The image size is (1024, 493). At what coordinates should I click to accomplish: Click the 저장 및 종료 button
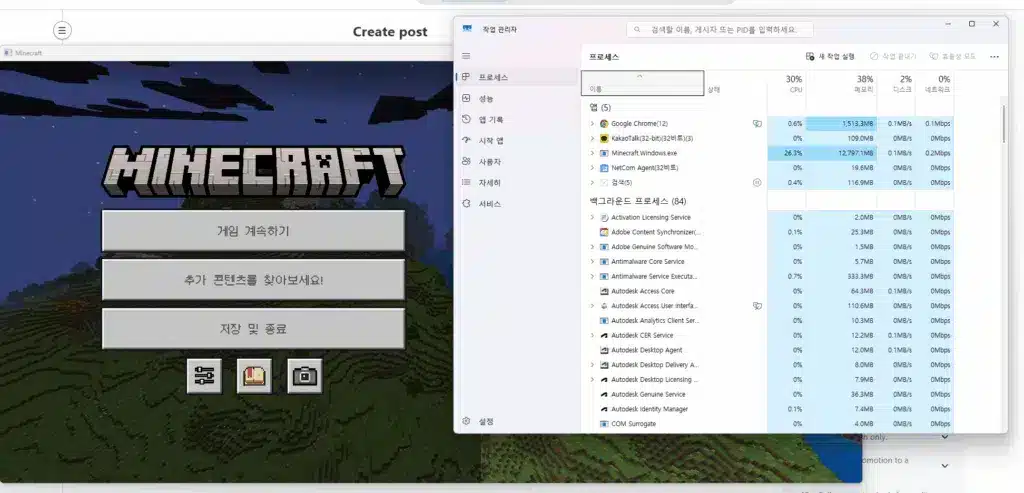253,328
